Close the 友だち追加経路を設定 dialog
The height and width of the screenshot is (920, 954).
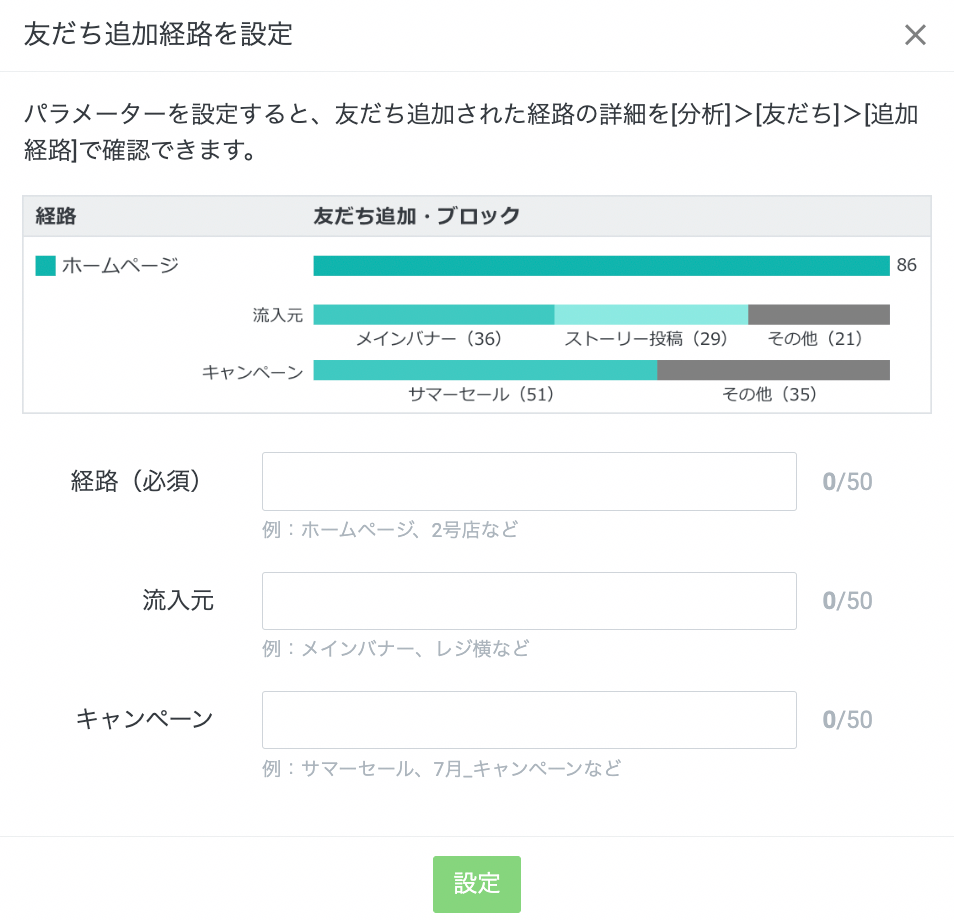pyautogui.click(x=915, y=35)
